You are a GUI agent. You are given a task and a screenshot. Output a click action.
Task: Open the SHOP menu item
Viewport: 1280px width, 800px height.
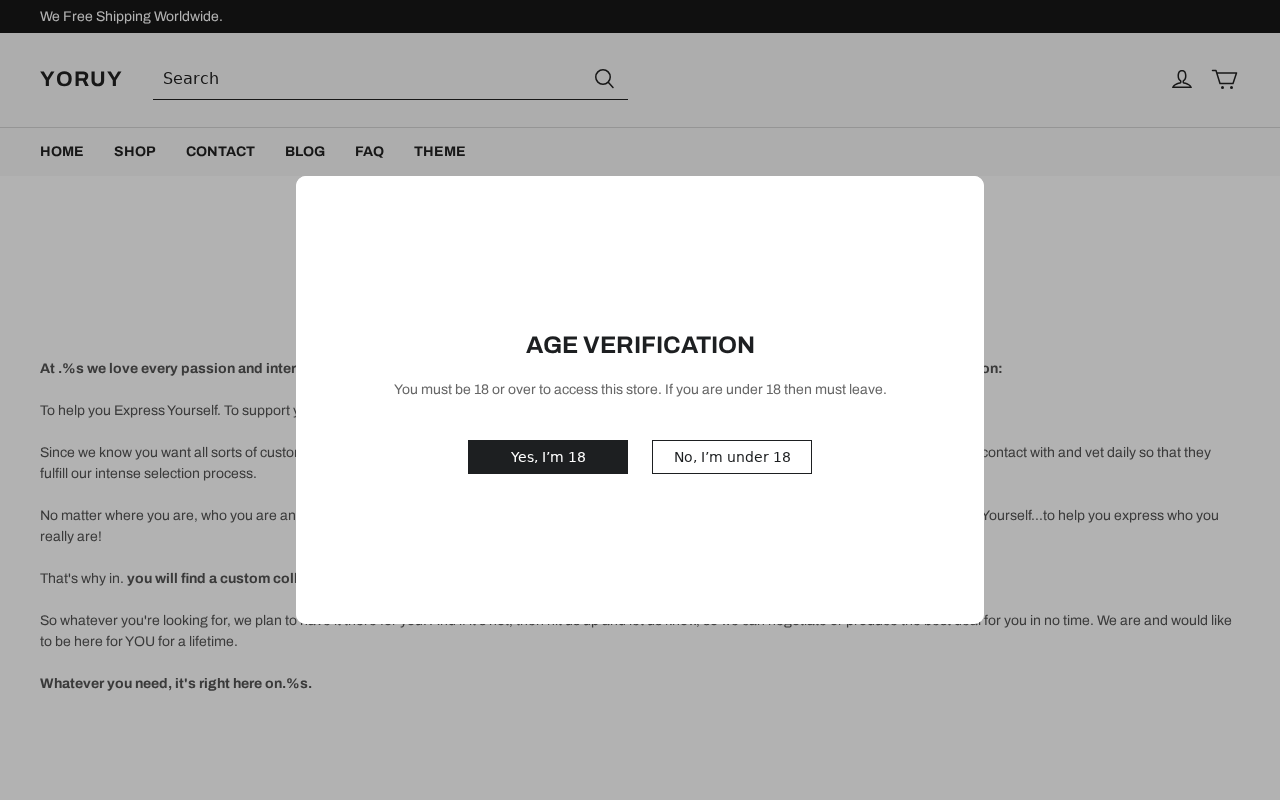(135, 152)
